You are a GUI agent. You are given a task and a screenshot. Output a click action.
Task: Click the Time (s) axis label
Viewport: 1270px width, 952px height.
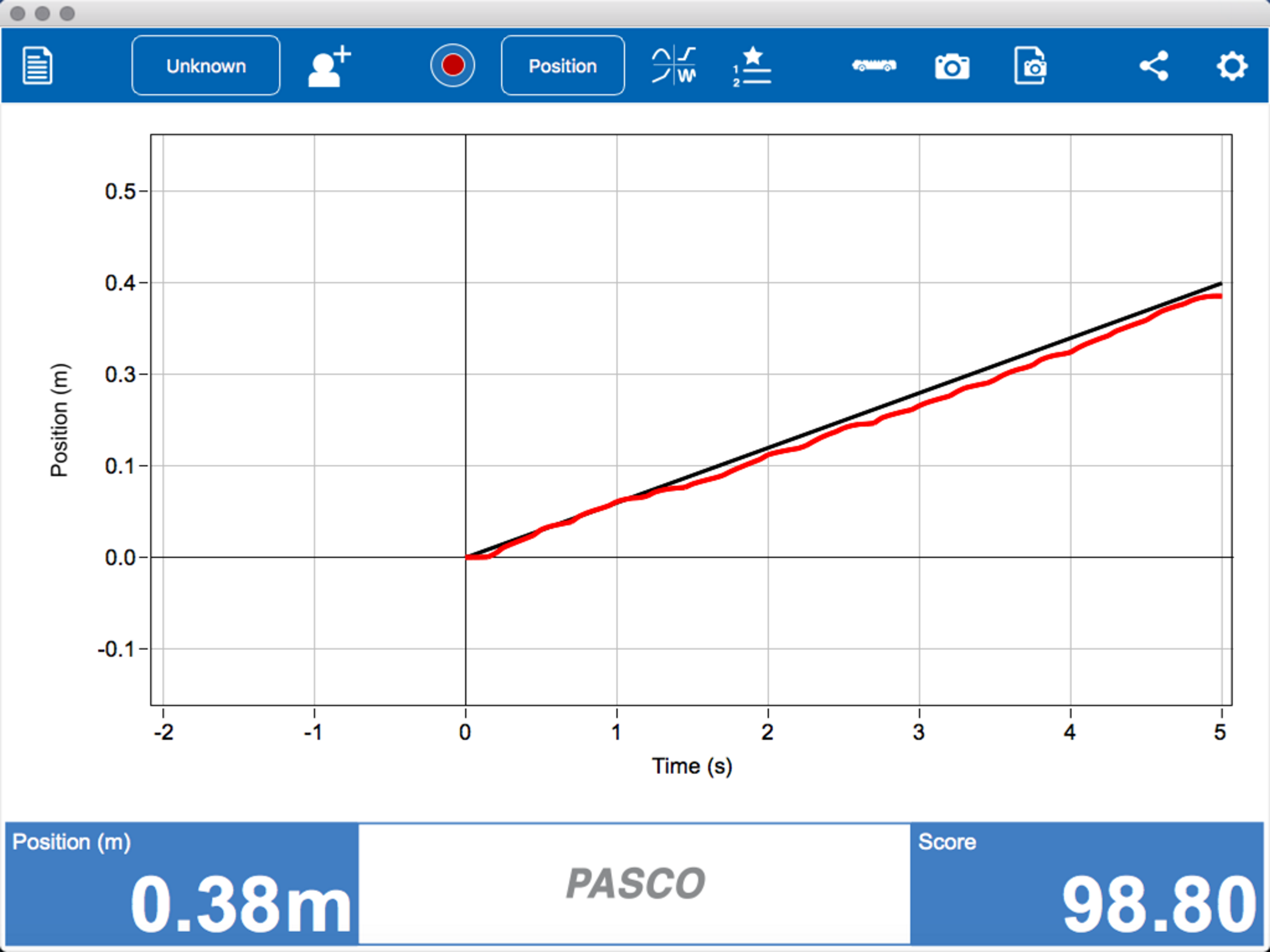(x=691, y=766)
